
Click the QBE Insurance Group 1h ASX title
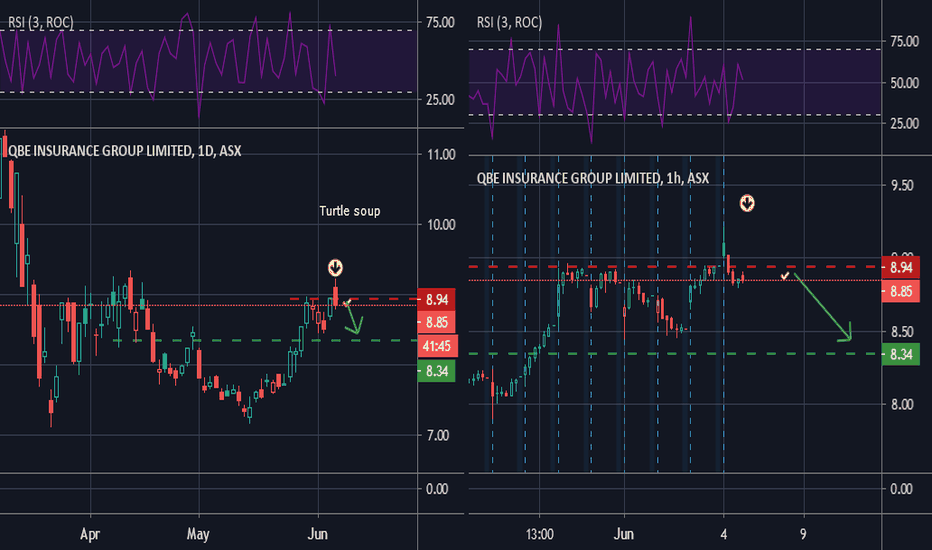[593, 178]
